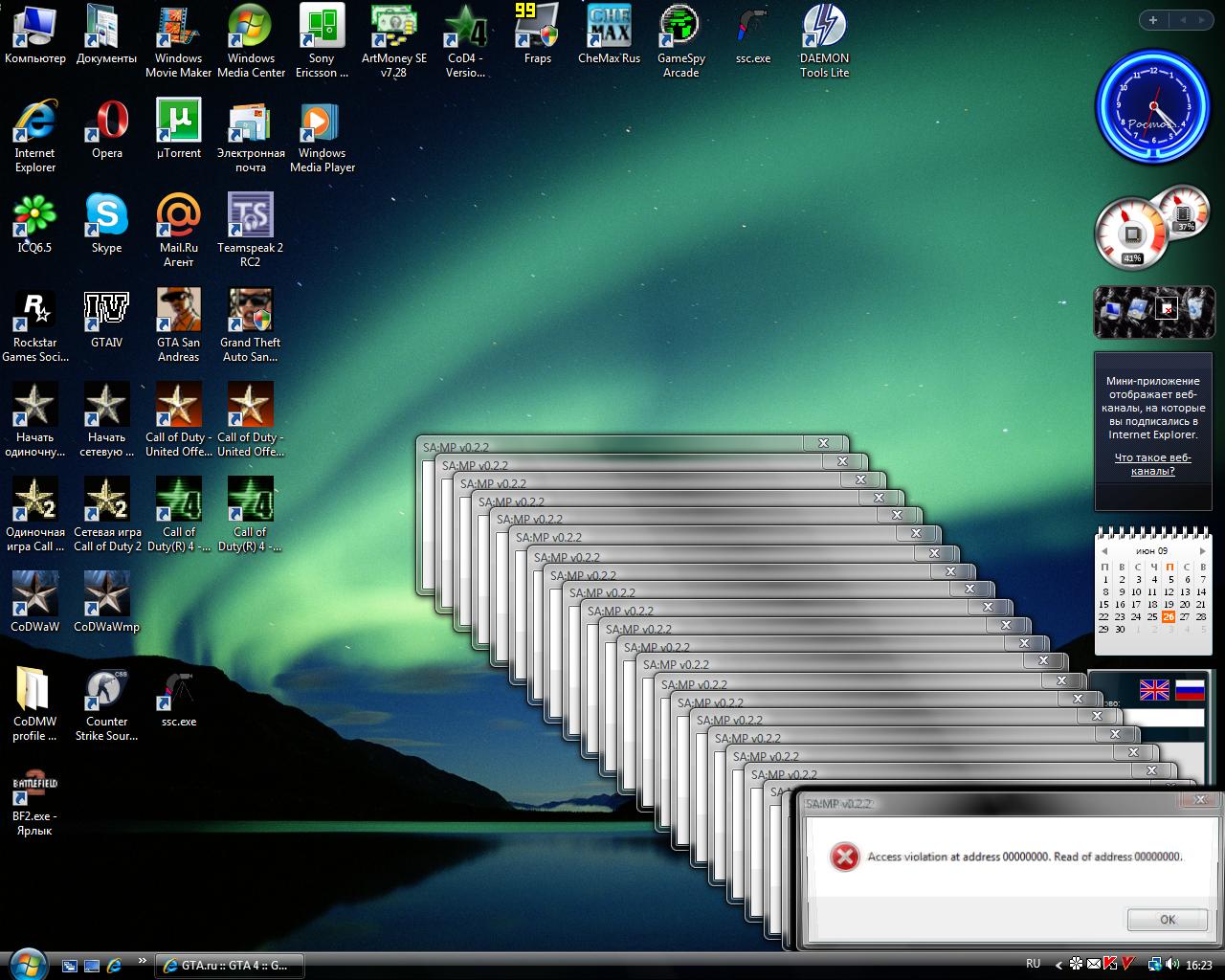Select the British flag in translator gadget

(x=1154, y=690)
